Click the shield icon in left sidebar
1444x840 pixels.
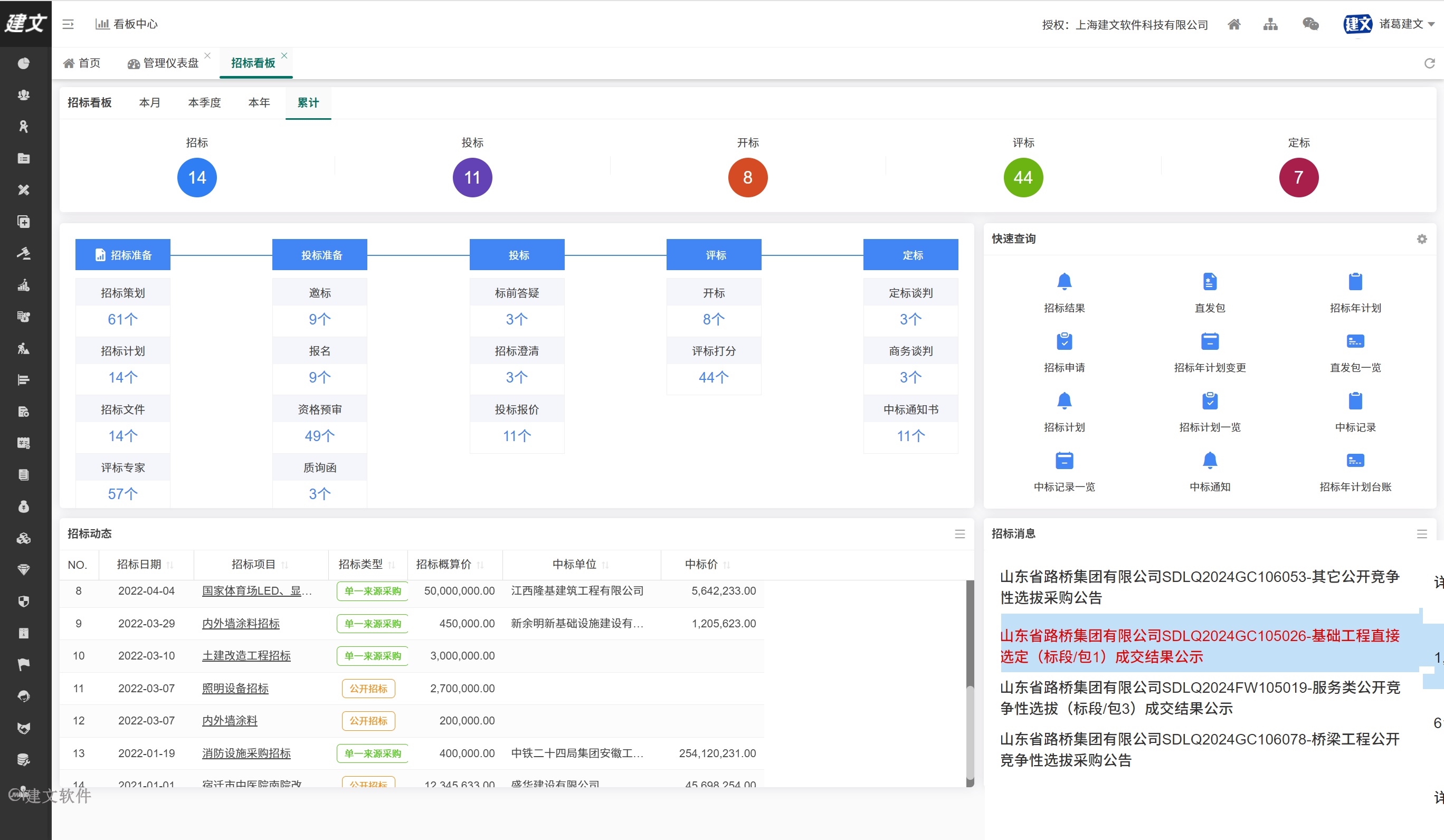coord(24,601)
